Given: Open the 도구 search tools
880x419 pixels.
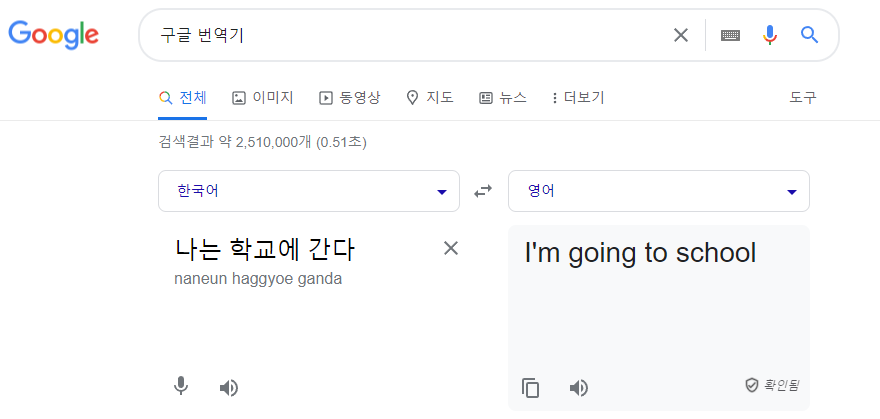Looking at the screenshot, I should tap(803, 98).
